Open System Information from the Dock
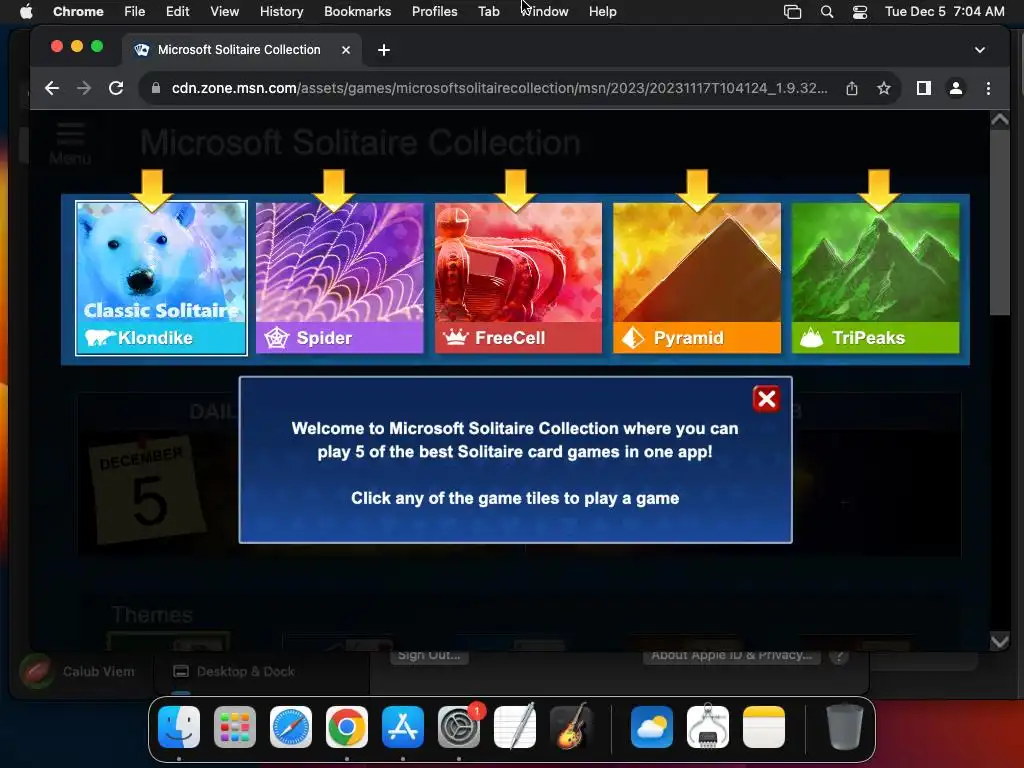1024x768 pixels. tap(708, 726)
